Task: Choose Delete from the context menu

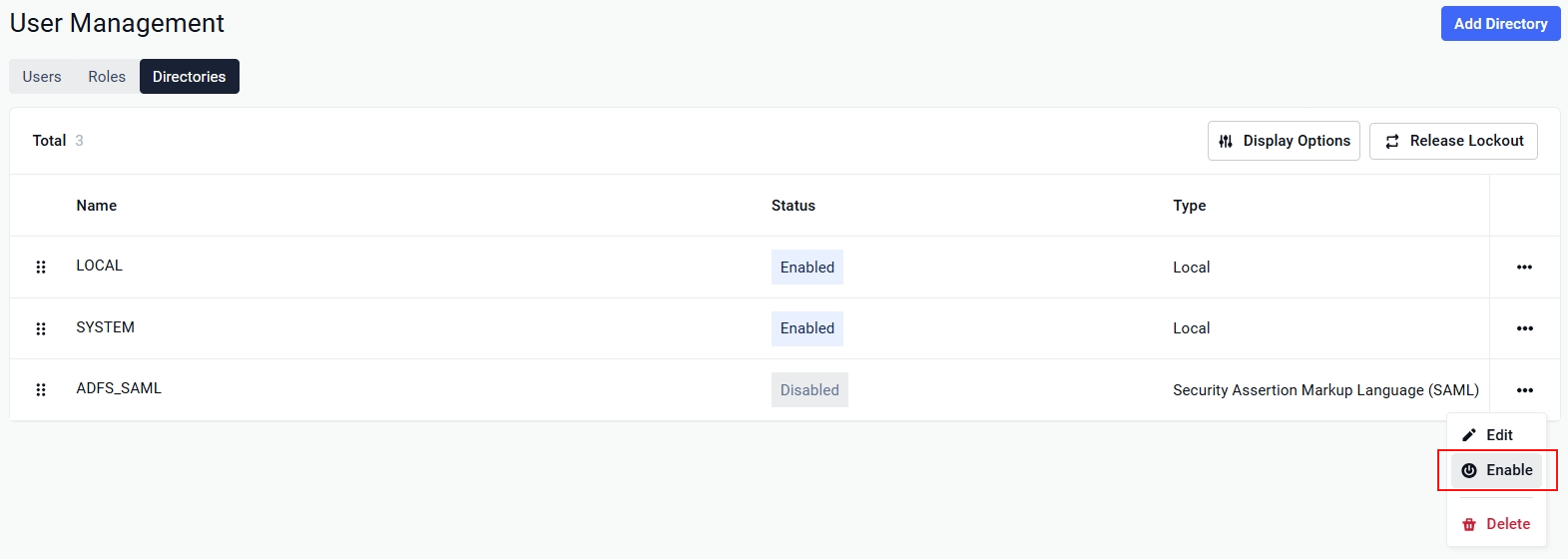Action: click(x=1496, y=524)
